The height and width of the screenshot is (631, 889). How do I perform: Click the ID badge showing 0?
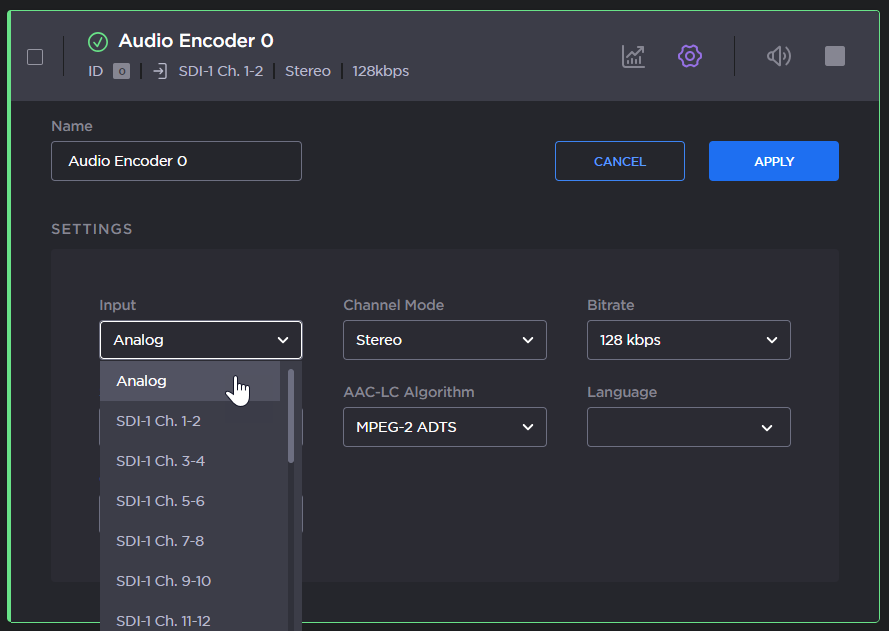[x=121, y=71]
